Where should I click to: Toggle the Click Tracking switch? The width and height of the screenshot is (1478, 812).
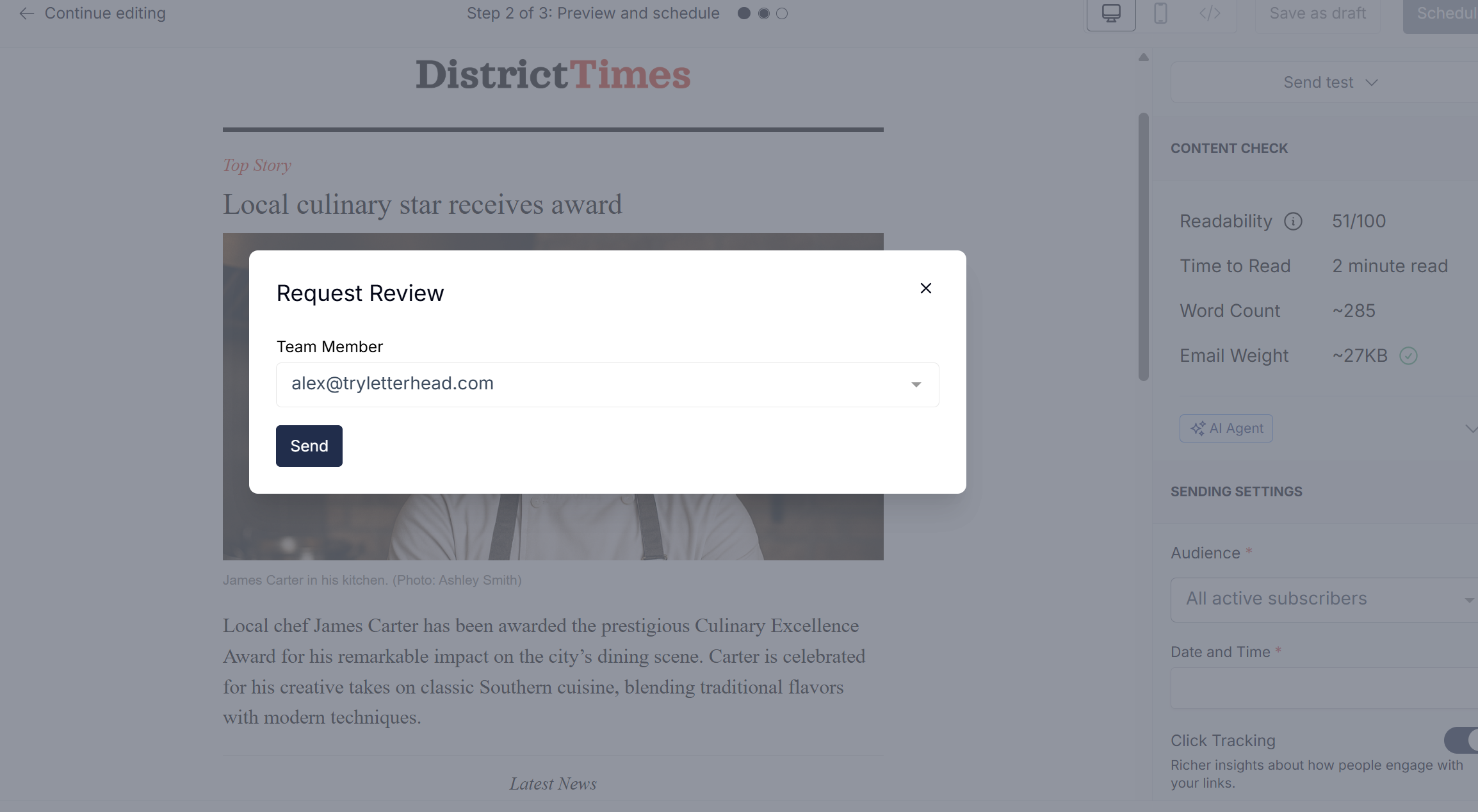click(x=1461, y=740)
